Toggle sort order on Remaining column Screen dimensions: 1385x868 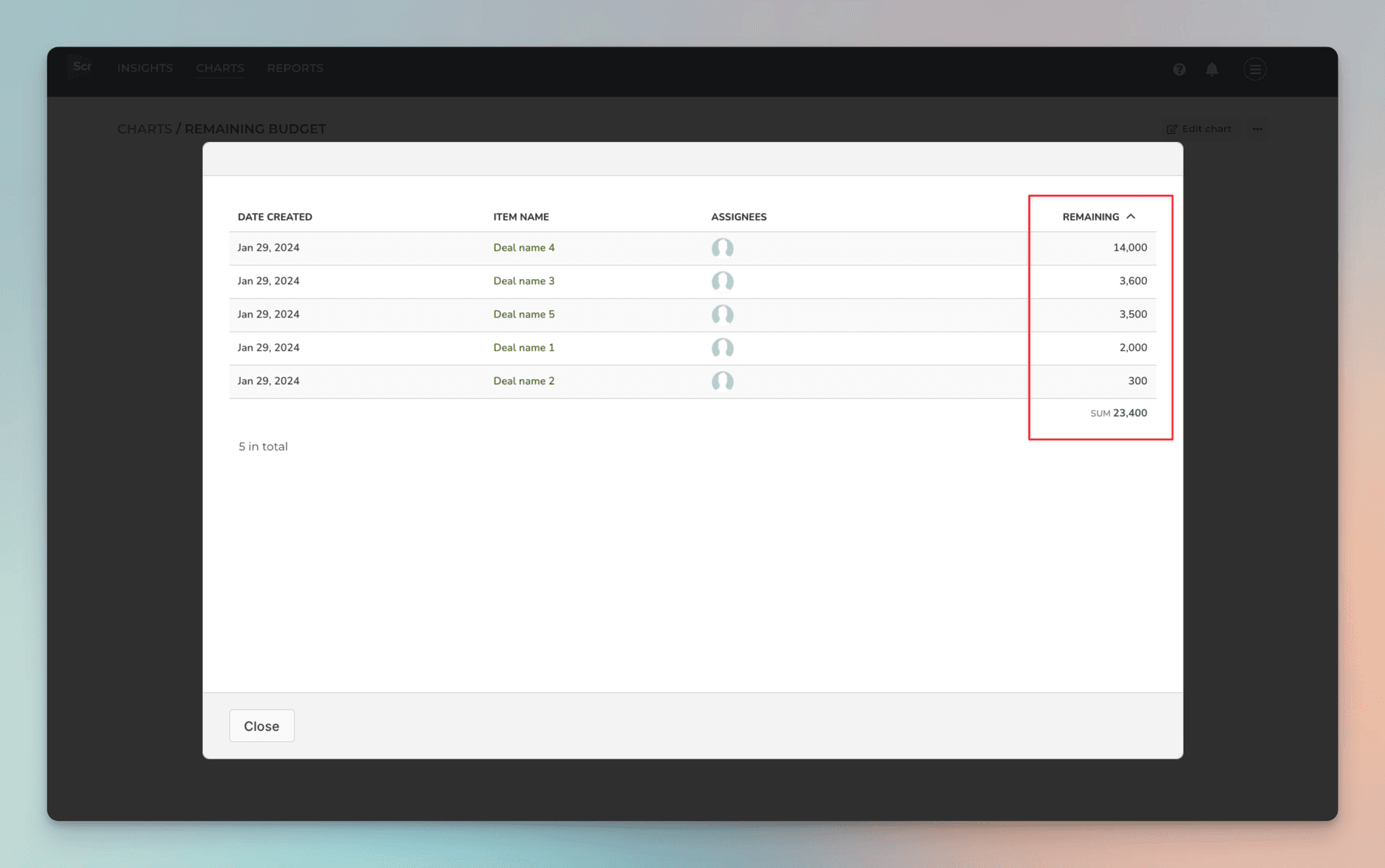pos(1098,217)
